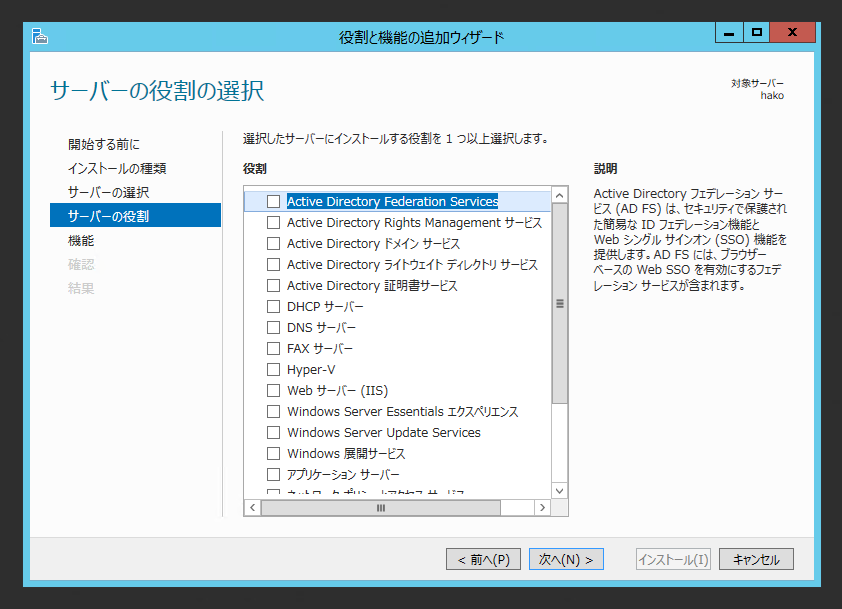Click the 次へ(N) > button
This screenshot has height=609, width=842.
click(566, 559)
